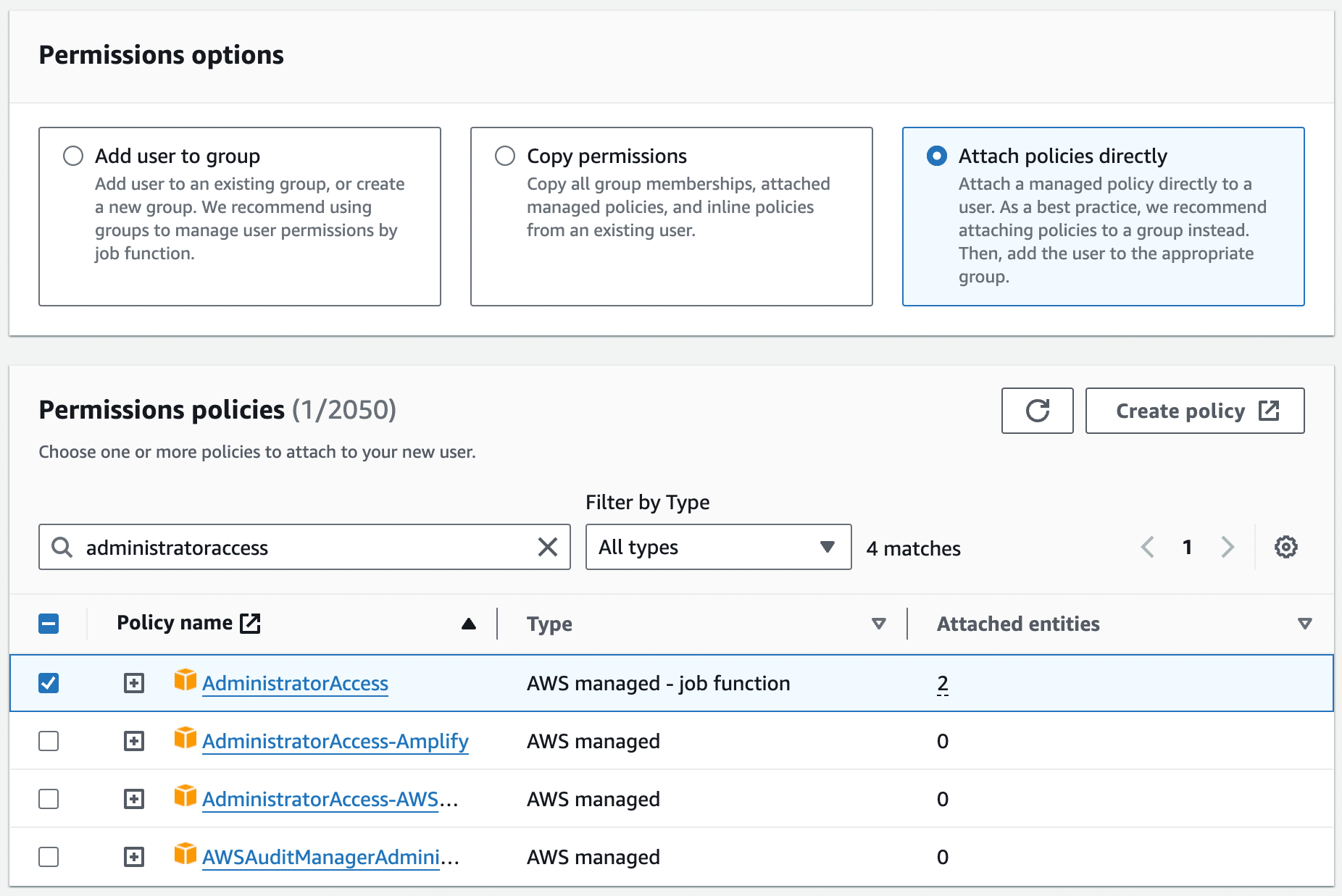Select Attach policies directly option
This screenshot has width=1342, height=896.
(937, 156)
